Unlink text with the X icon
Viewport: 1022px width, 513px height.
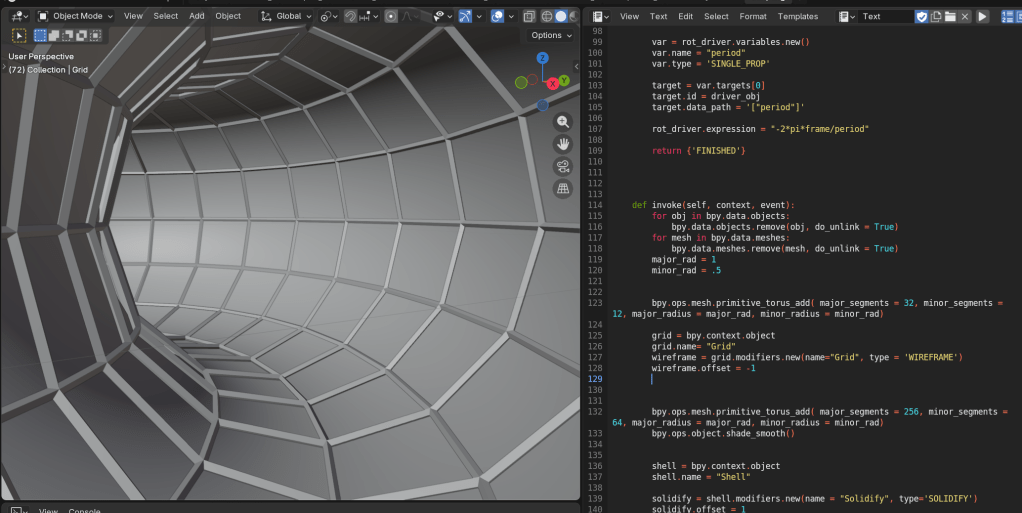click(964, 17)
